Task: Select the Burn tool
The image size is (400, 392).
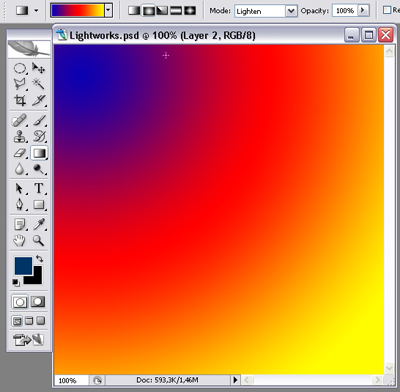Action: 38,169
